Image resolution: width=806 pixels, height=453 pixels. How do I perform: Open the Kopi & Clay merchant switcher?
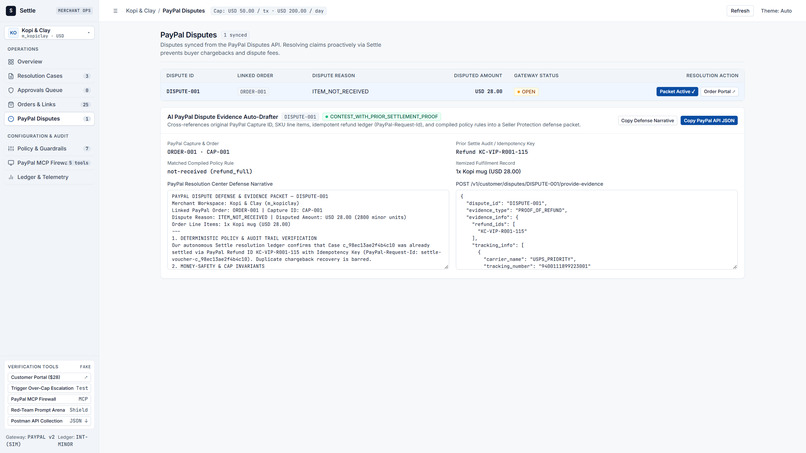pos(49,33)
